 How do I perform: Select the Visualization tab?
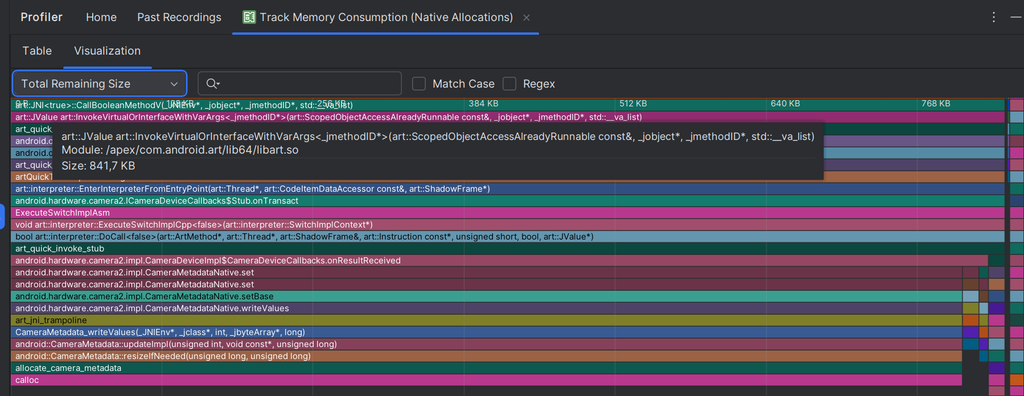(107, 50)
